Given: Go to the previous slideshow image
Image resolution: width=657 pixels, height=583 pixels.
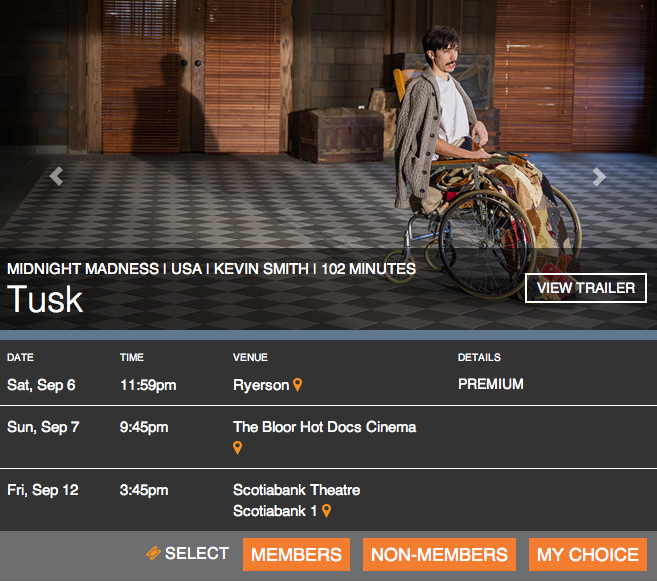Looking at the screenshot, I should point(56,176).
